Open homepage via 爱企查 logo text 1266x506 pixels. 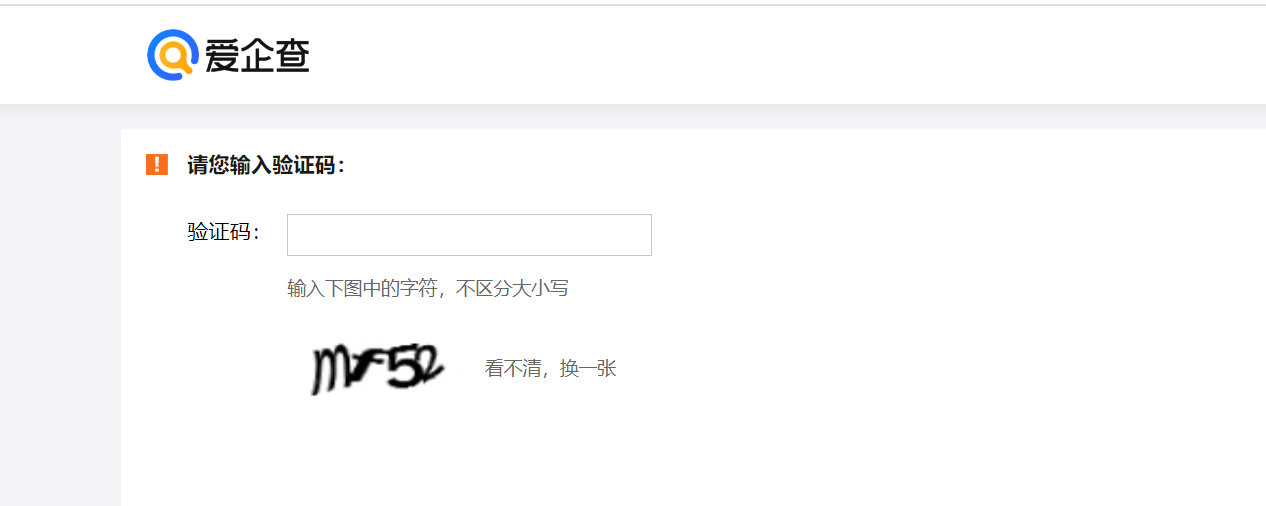(257, 55)
